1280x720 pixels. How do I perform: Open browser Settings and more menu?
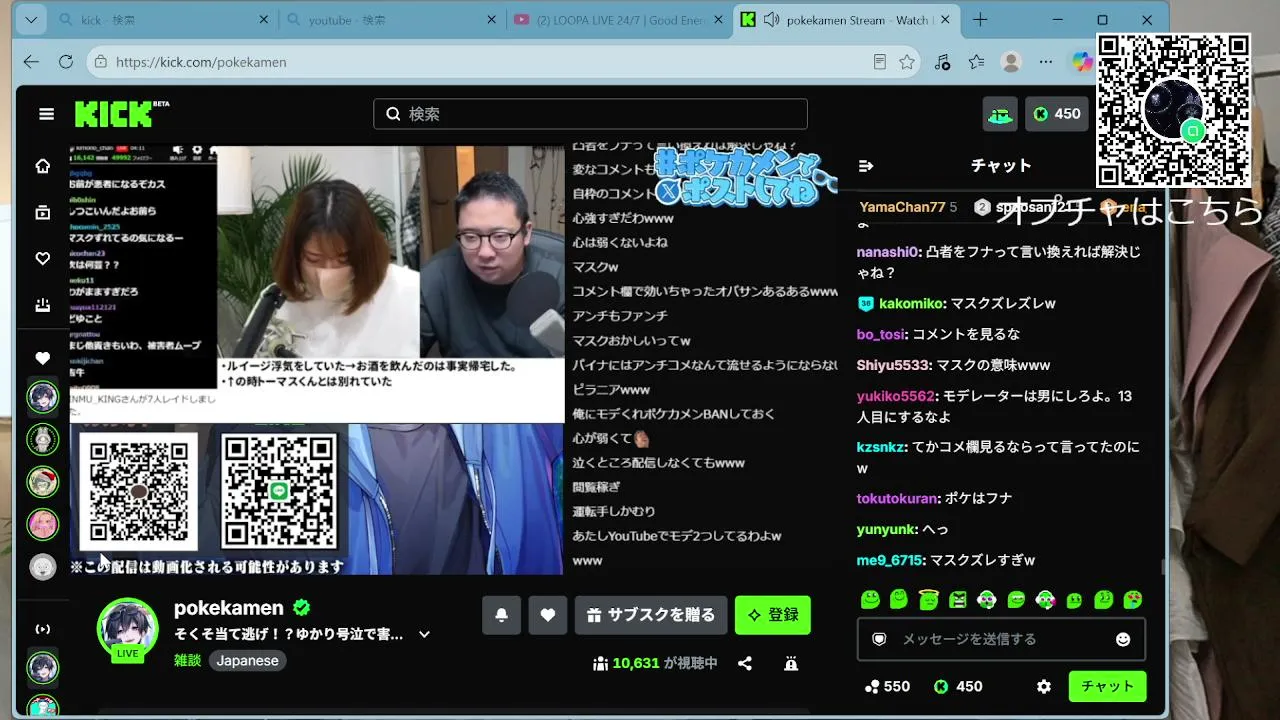coord(1046,62)
